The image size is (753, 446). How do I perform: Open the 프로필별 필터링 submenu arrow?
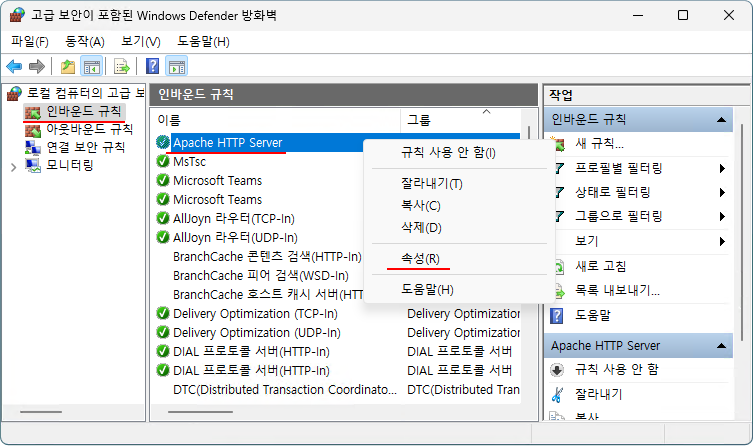pyautogui.click(x=722, y=169)
